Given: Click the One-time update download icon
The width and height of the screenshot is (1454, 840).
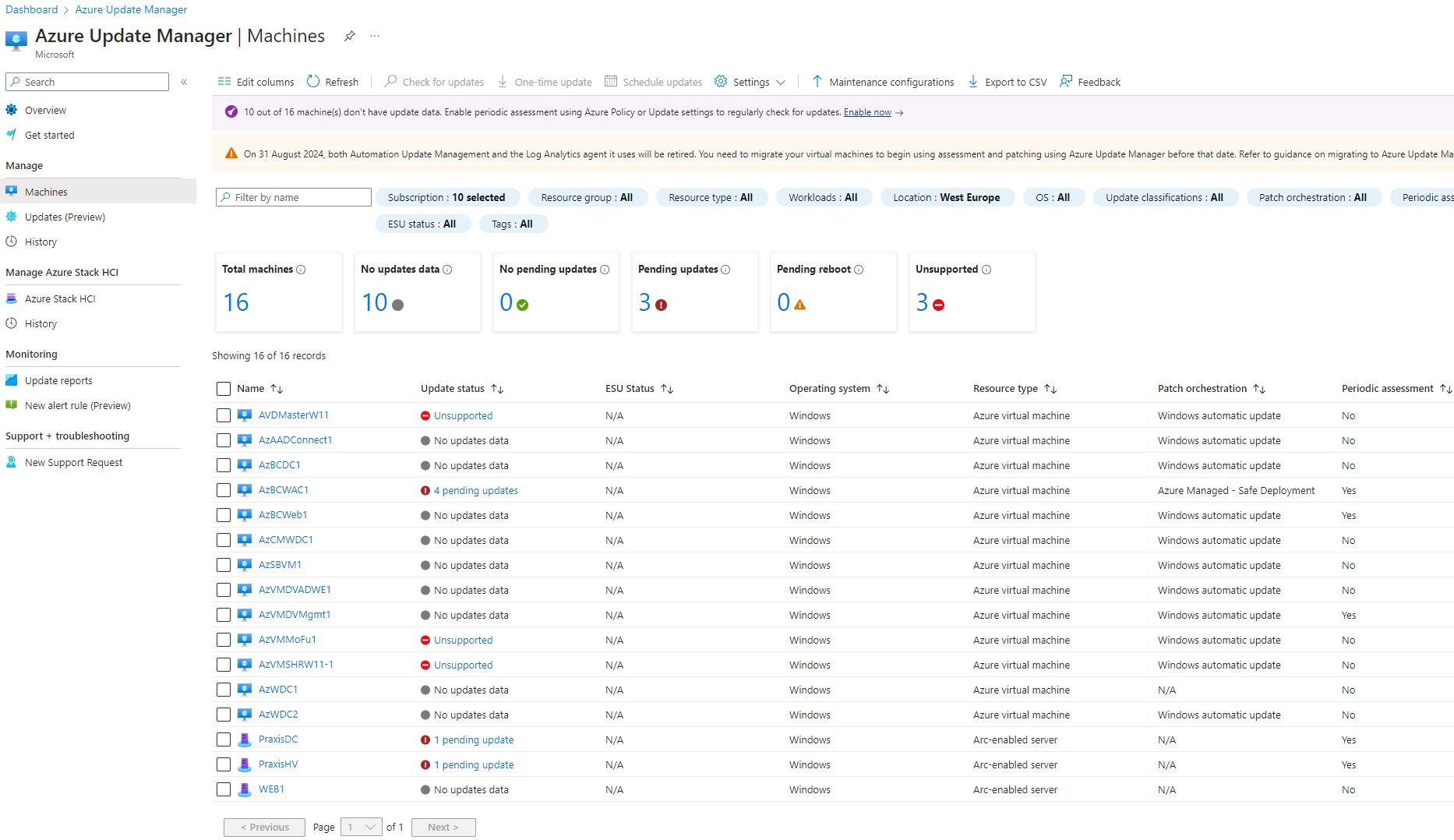Looking at the screenshot, I should pyautogui.click(x=503, y=81).
